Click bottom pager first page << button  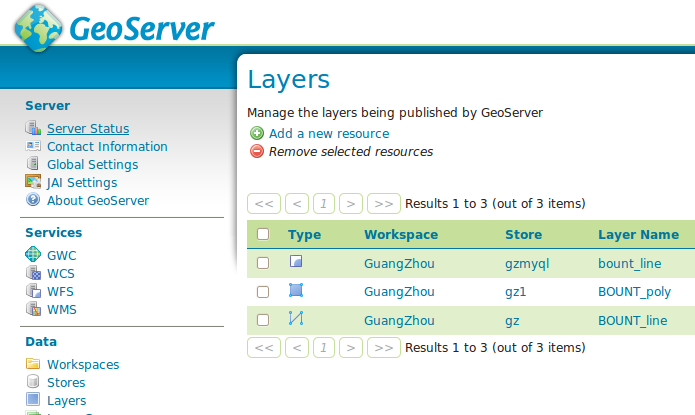point(264,348)
